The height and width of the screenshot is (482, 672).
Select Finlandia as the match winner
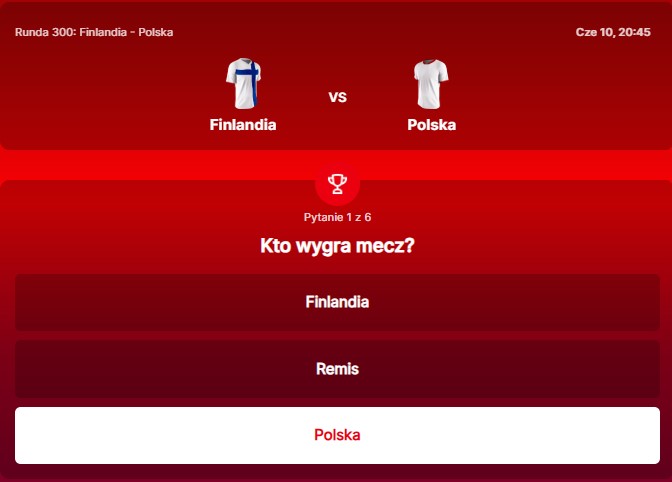337,302
